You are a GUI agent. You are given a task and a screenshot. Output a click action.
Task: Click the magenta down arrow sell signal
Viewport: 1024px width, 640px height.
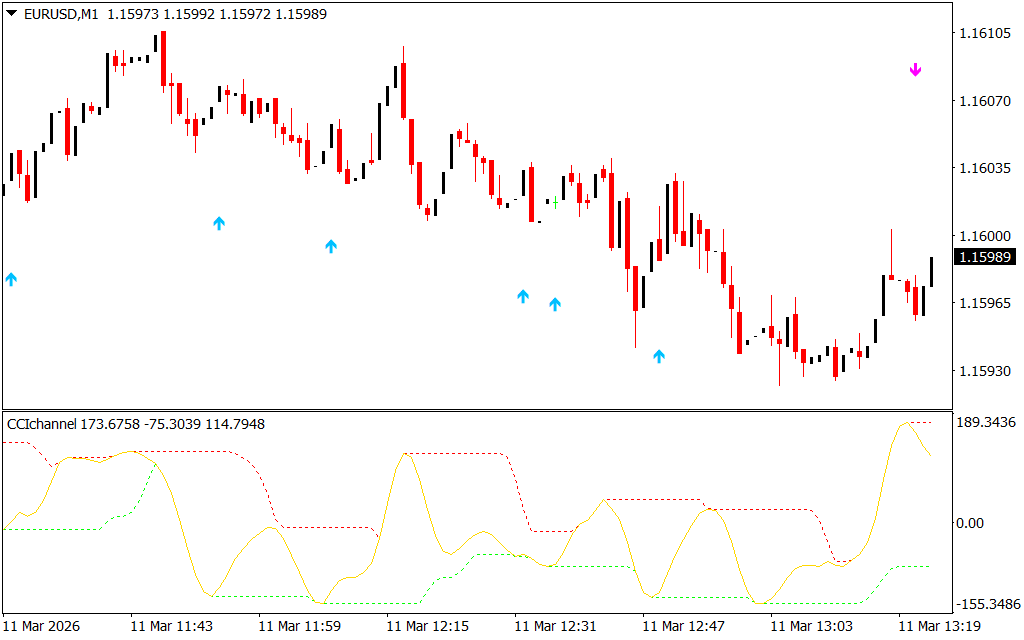[915, 70]
